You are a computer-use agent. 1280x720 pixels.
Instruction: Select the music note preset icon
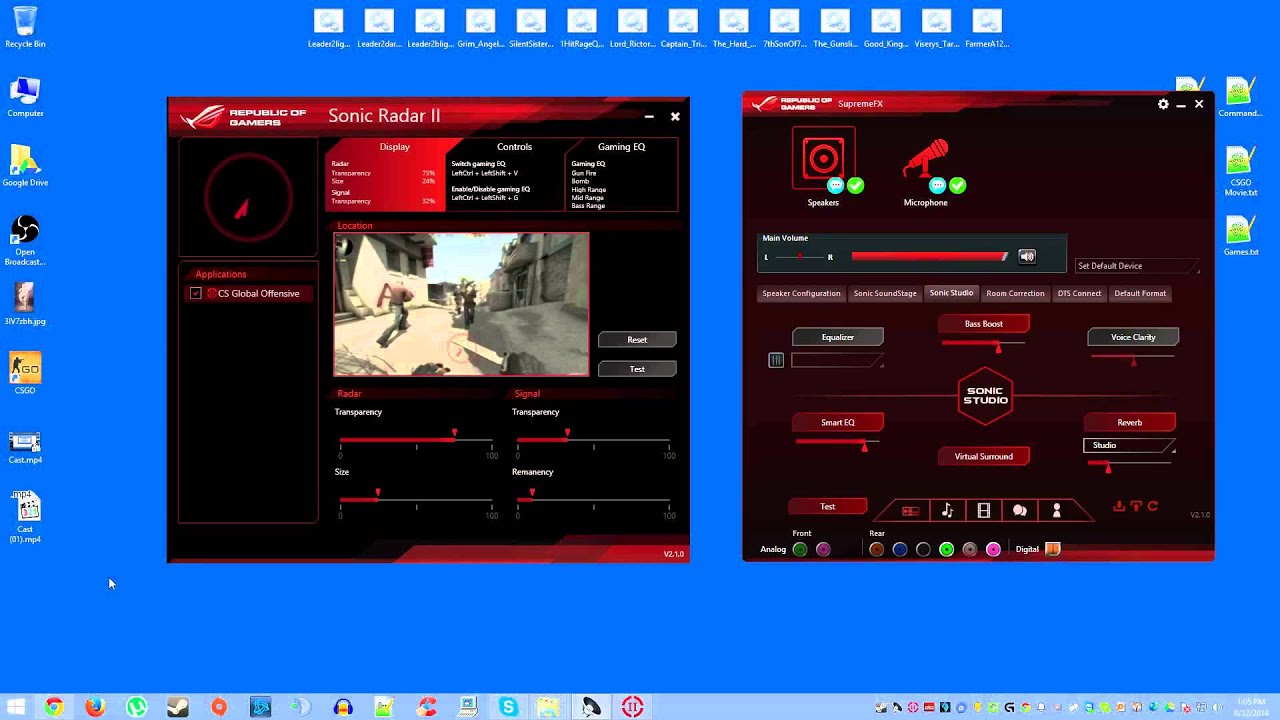(947, 511)
